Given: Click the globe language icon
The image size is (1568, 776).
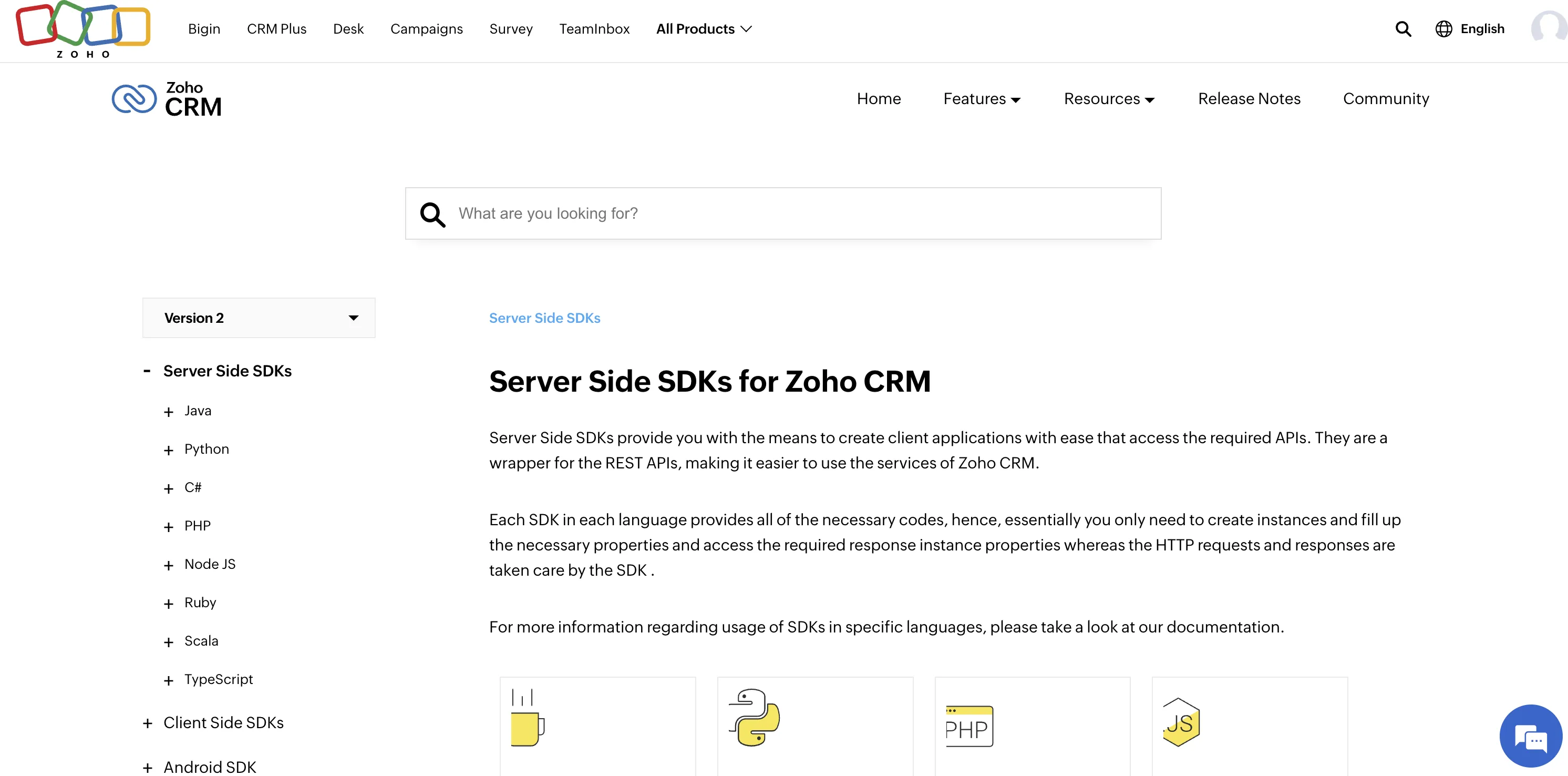Looking at the screenshot, I should [1443, 28].
